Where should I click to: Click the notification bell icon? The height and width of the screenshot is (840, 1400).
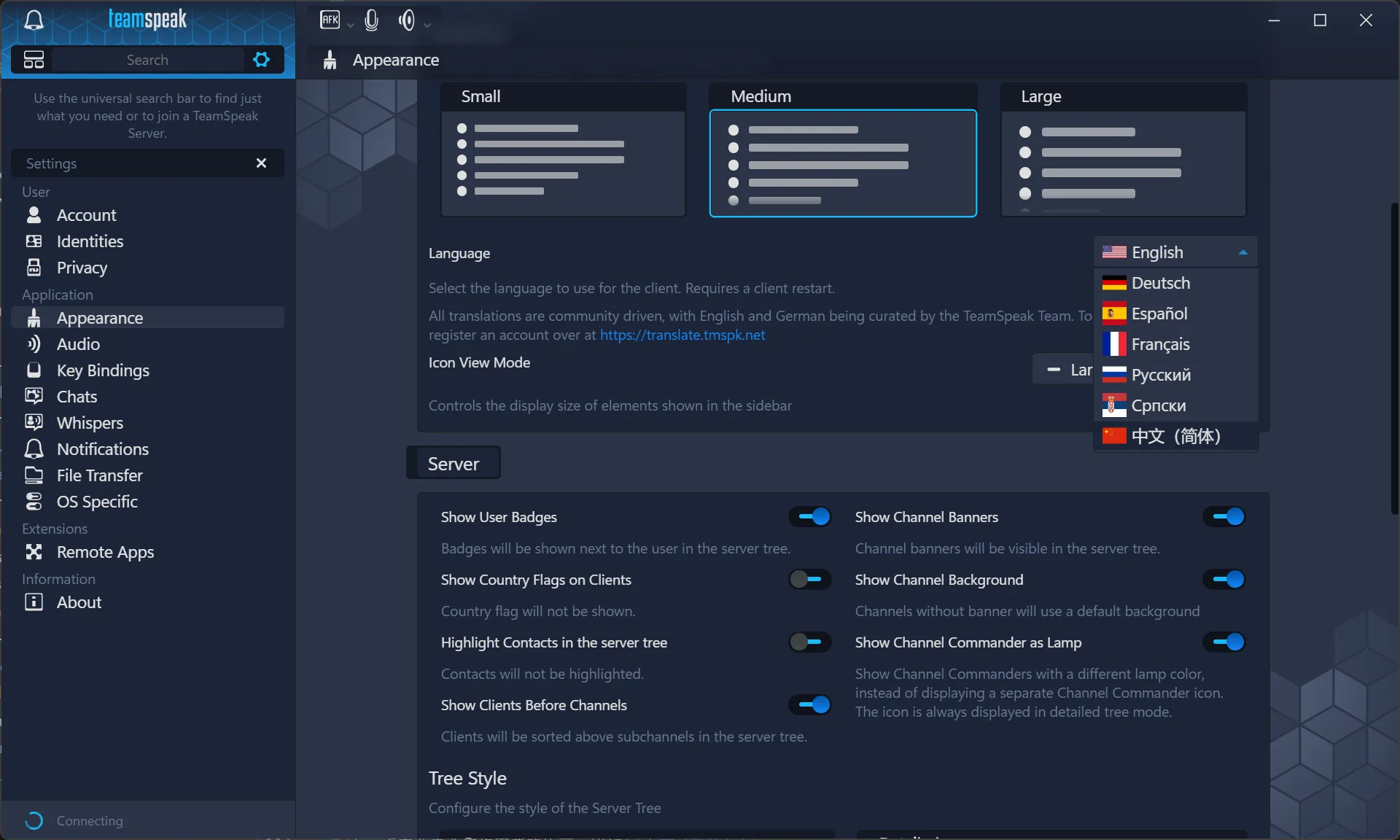(34, 20)
